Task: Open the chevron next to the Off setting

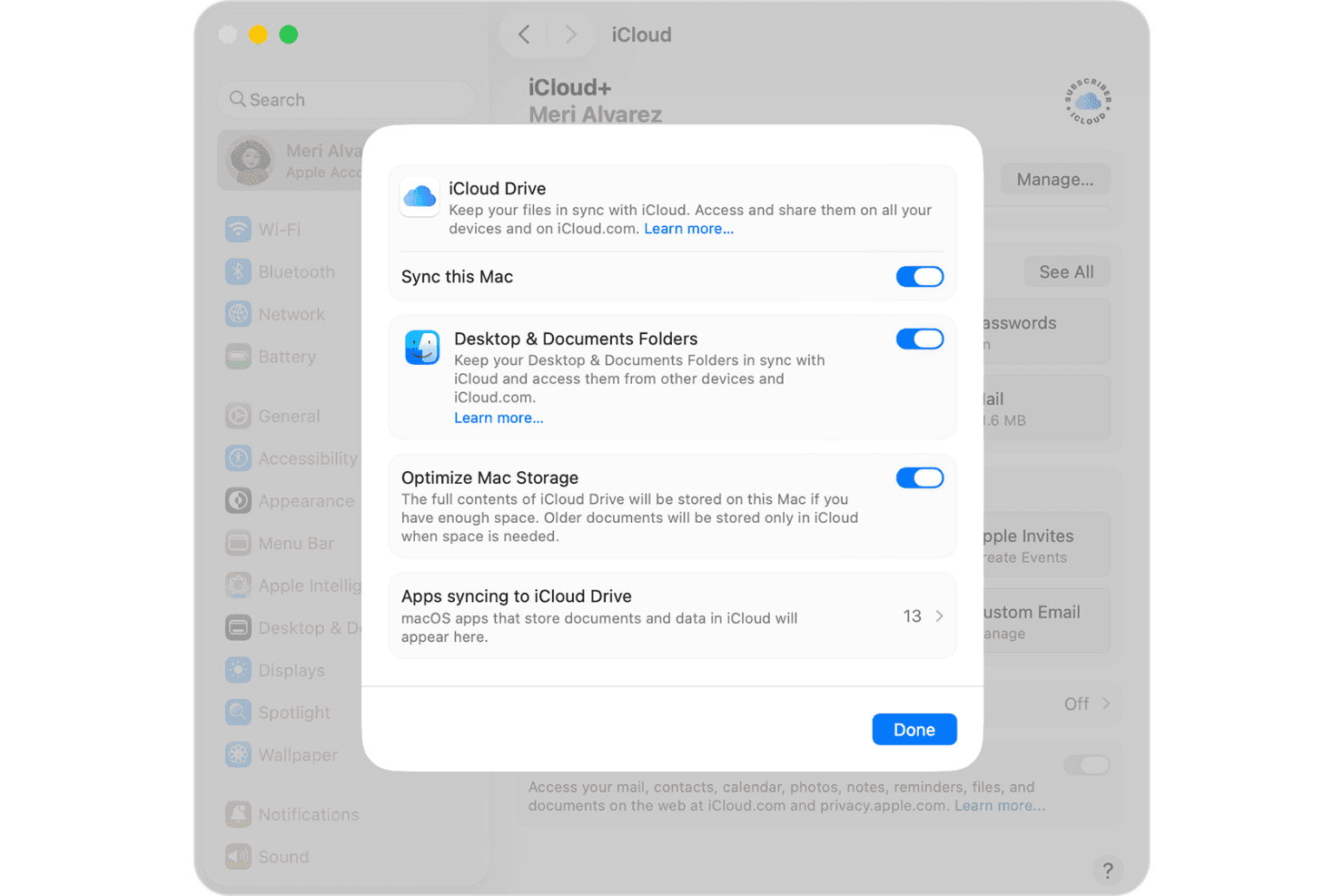Action: click(x=1106, y=704)
